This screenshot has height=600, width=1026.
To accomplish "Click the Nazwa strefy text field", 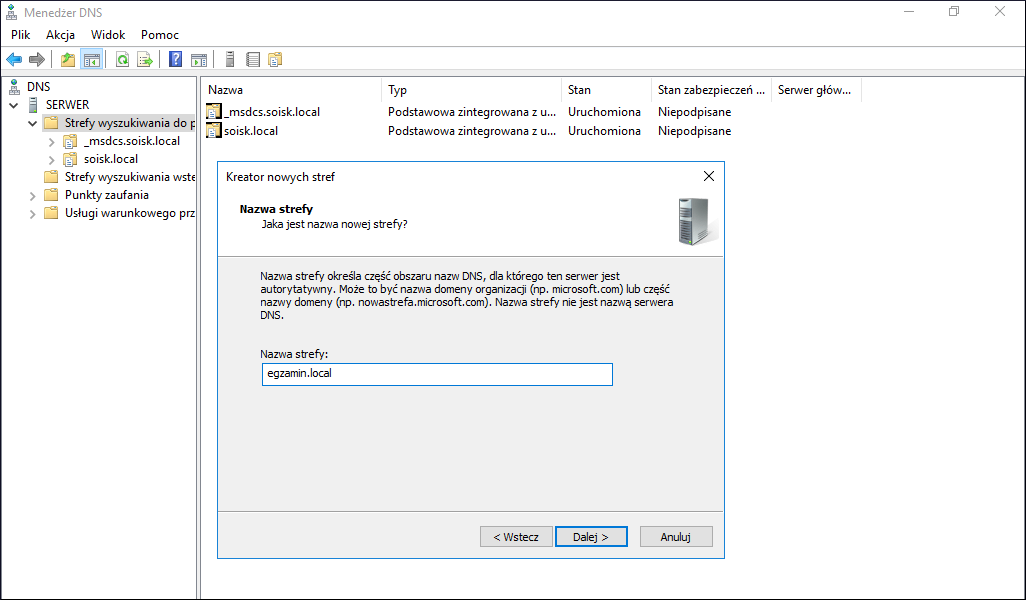I will (435, 374).
